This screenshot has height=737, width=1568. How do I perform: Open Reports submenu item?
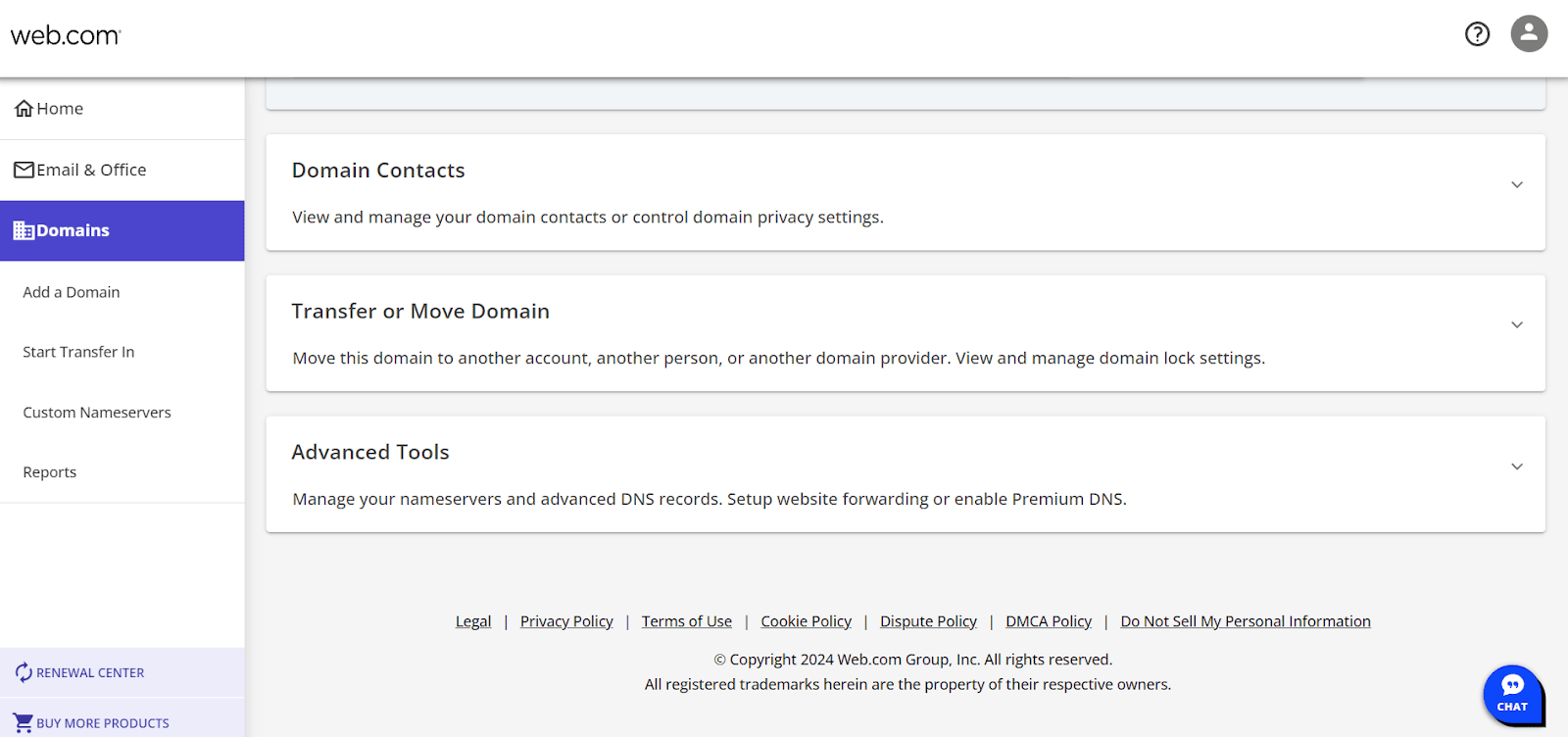pos(50,472)
